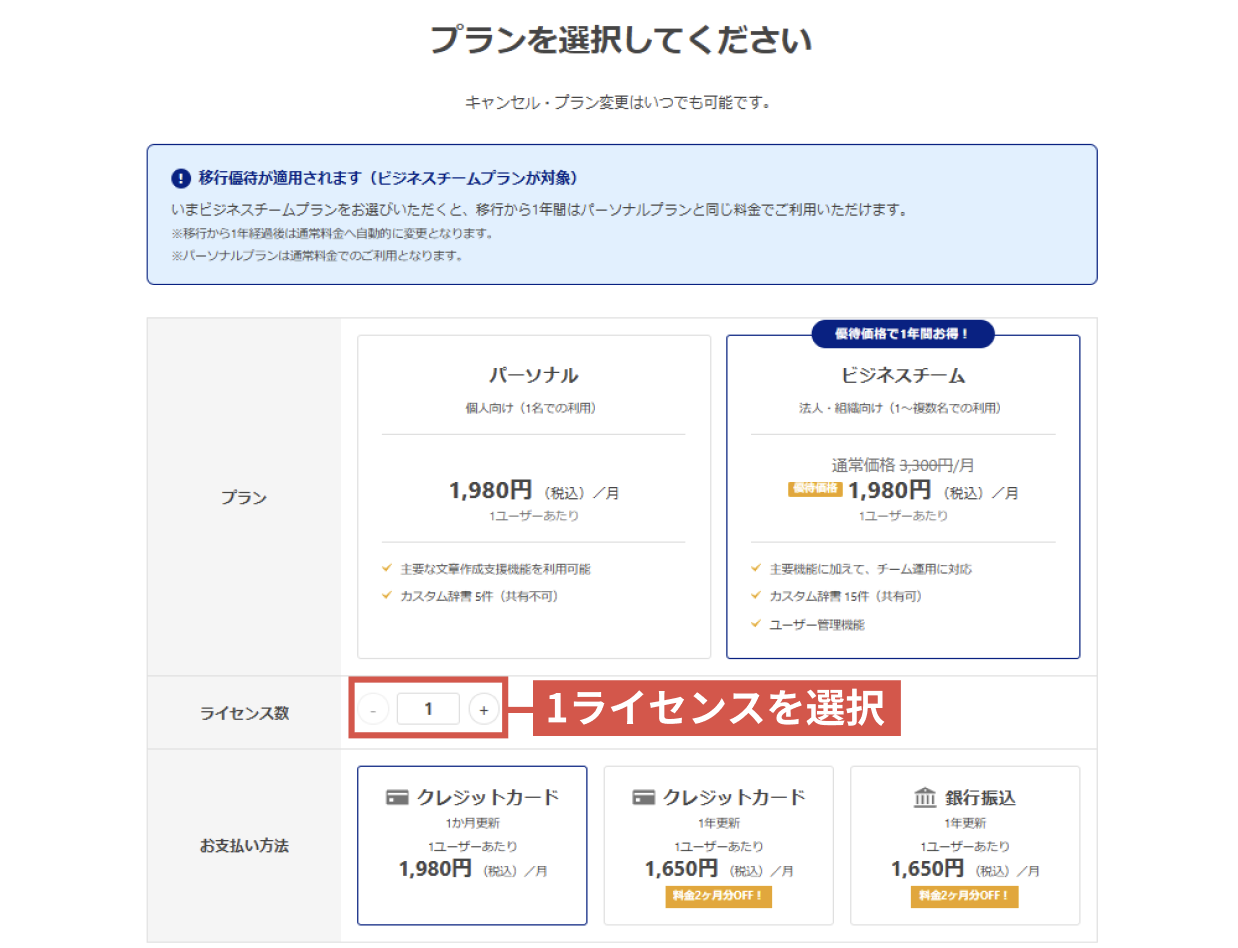The image size is (1238, 948).
Task: Click checkmark beside カスタム辞書 5件（共有不可）
Action: [387, 595]
